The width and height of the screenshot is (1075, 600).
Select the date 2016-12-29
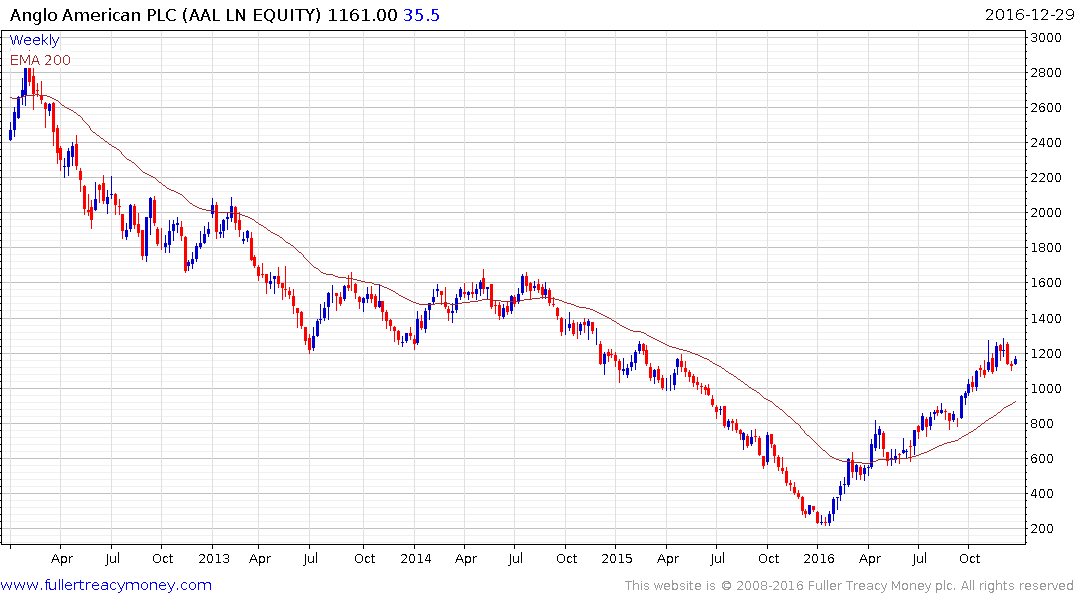[x=1029, y=15]
